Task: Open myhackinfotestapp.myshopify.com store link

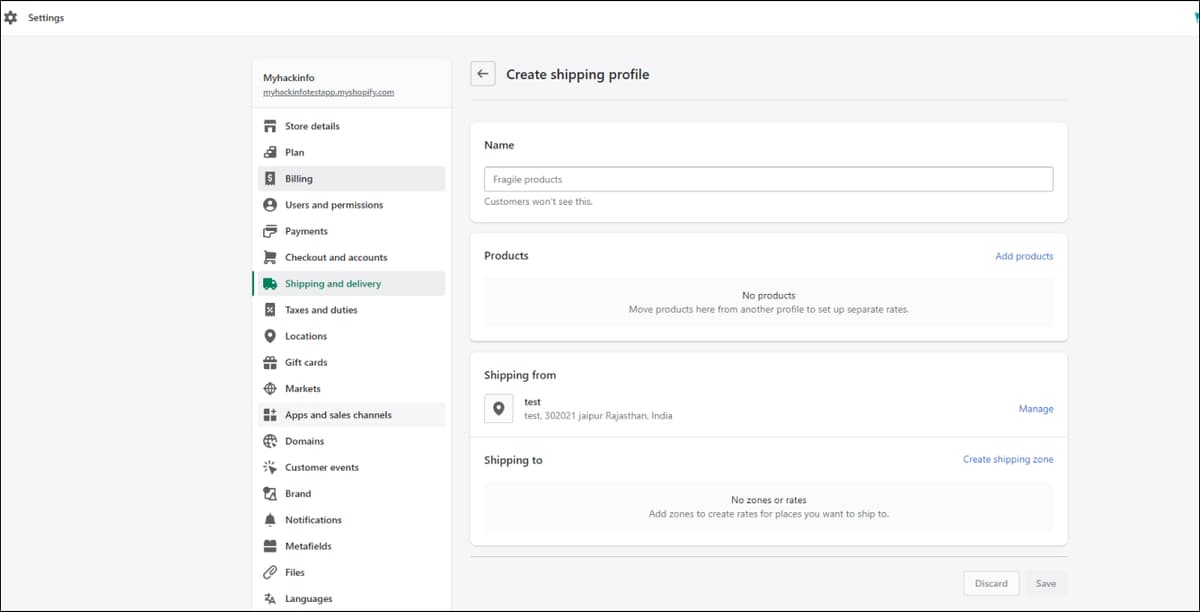Action: (x=328, y=92)
